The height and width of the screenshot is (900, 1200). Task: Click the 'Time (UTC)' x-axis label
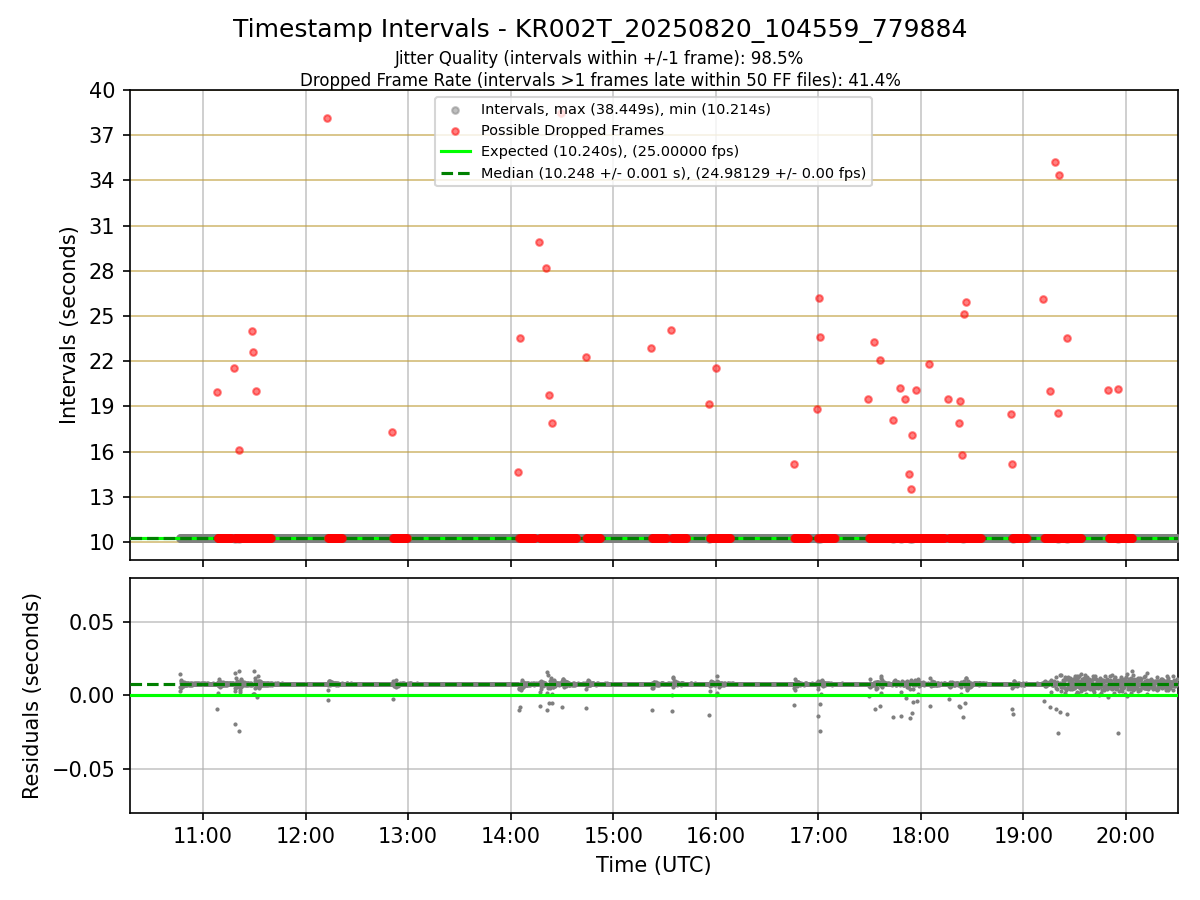[x=653, y=865]
